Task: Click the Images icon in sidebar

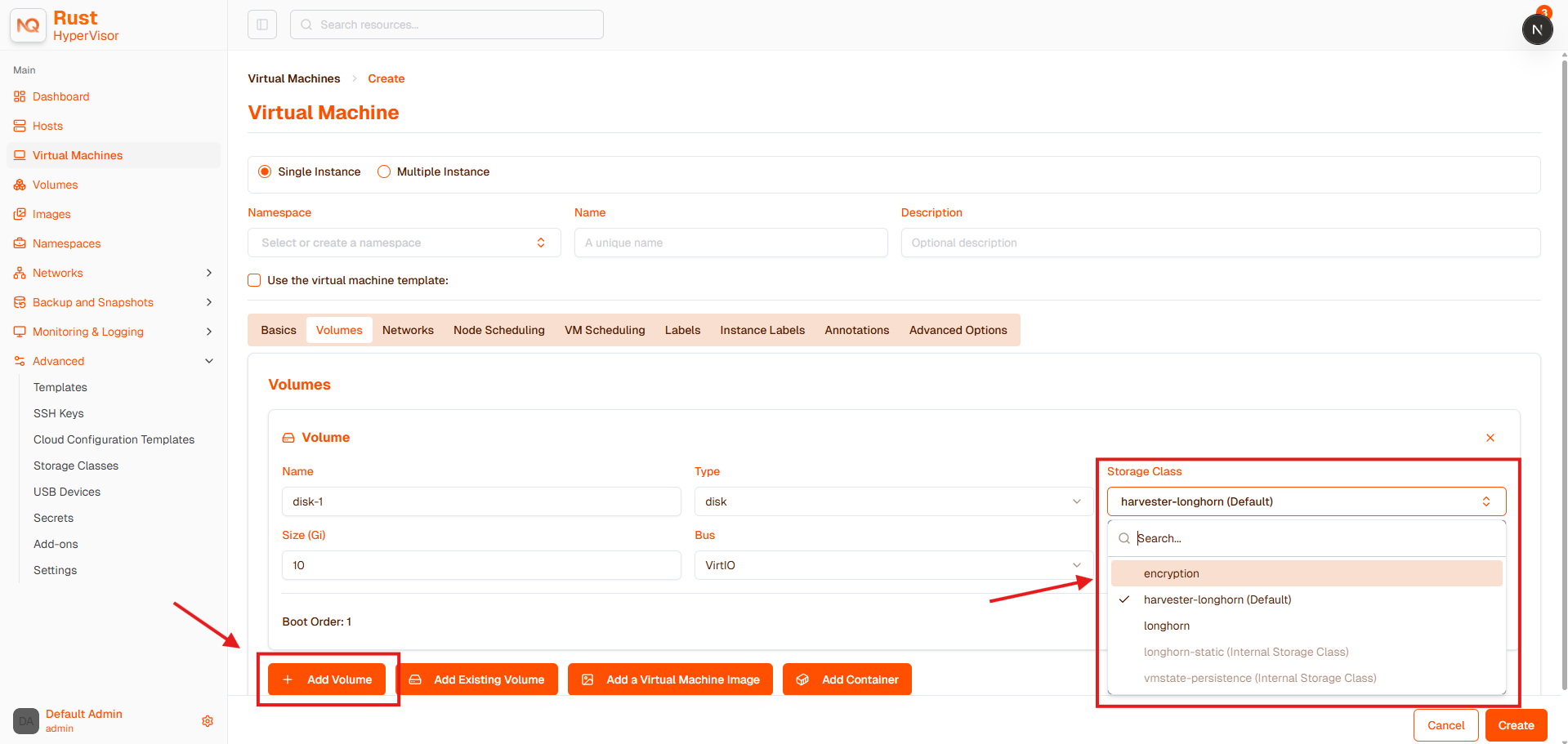Action: click(x=20, y=214)
